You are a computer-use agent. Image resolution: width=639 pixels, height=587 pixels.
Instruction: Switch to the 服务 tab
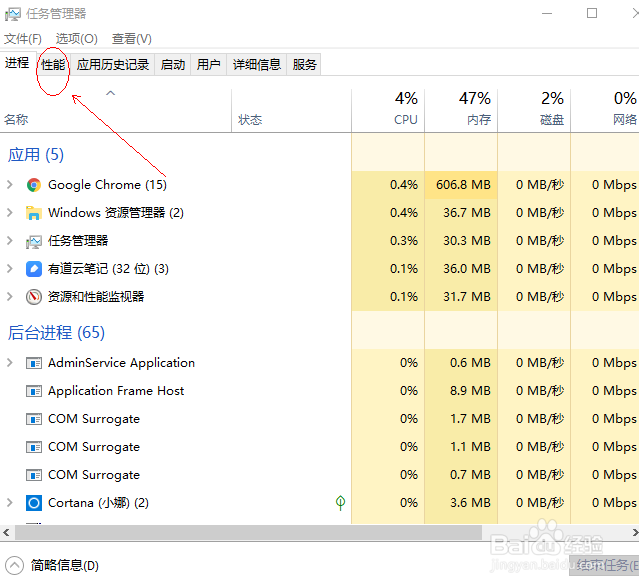tap(304, 64)
